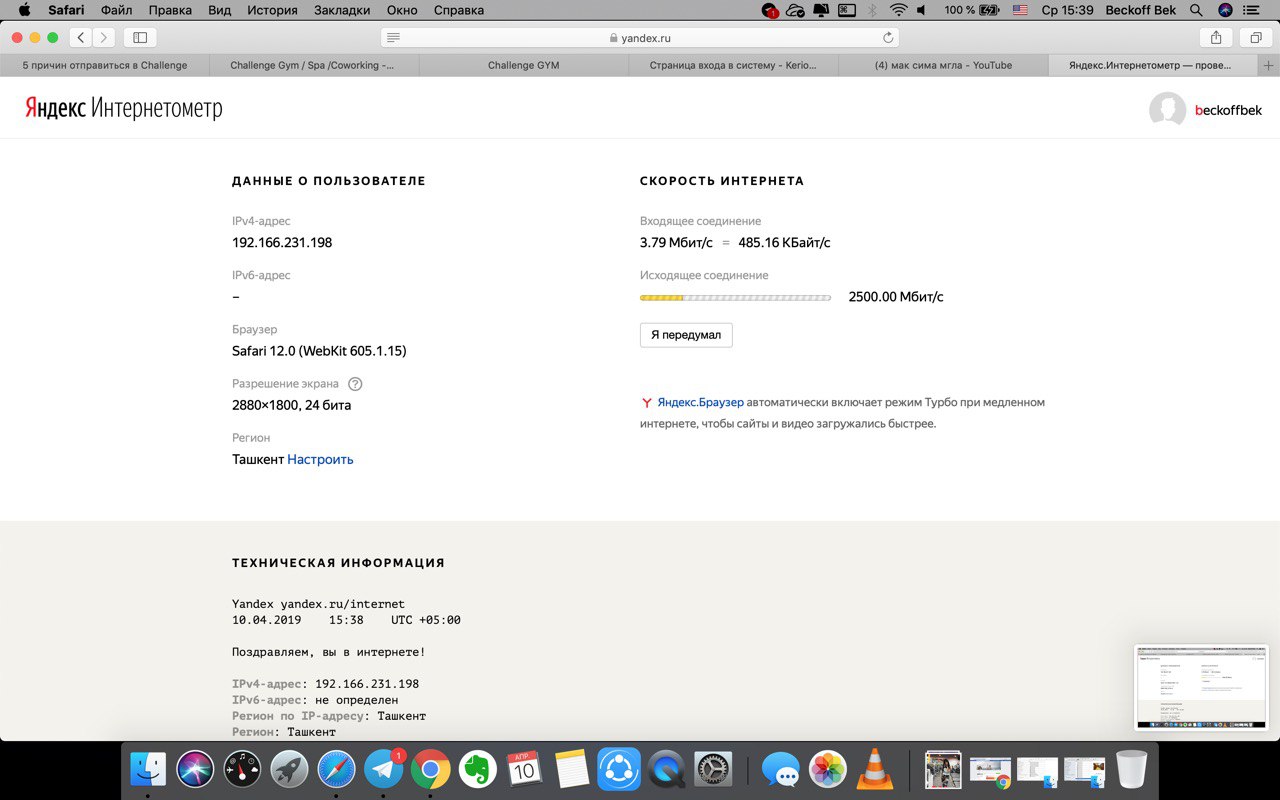Add a new tab with plus button

(x=1269, y=65)
